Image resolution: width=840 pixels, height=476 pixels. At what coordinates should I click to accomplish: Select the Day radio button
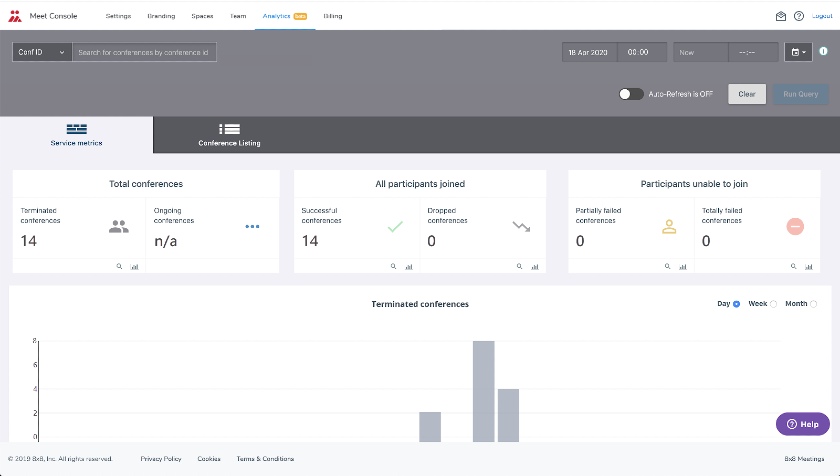click(737, 304)
